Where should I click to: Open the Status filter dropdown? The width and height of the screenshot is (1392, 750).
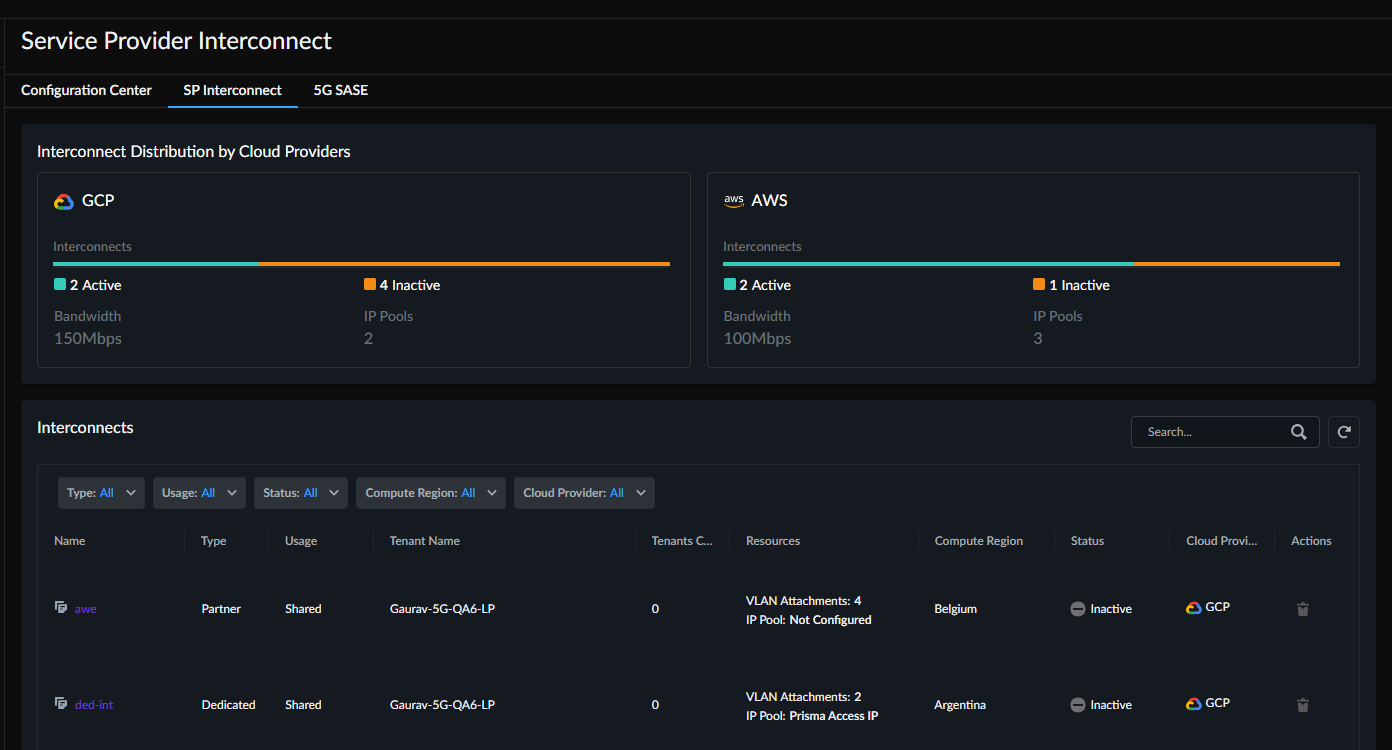301,493
